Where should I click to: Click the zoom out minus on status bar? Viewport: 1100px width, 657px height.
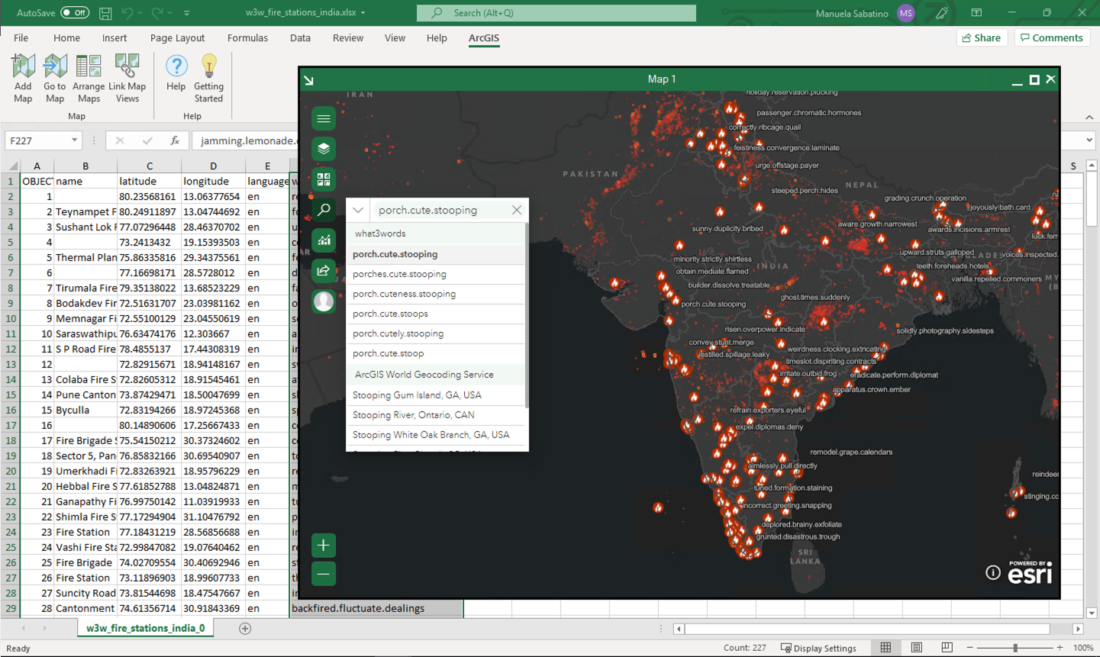(970, 648)
